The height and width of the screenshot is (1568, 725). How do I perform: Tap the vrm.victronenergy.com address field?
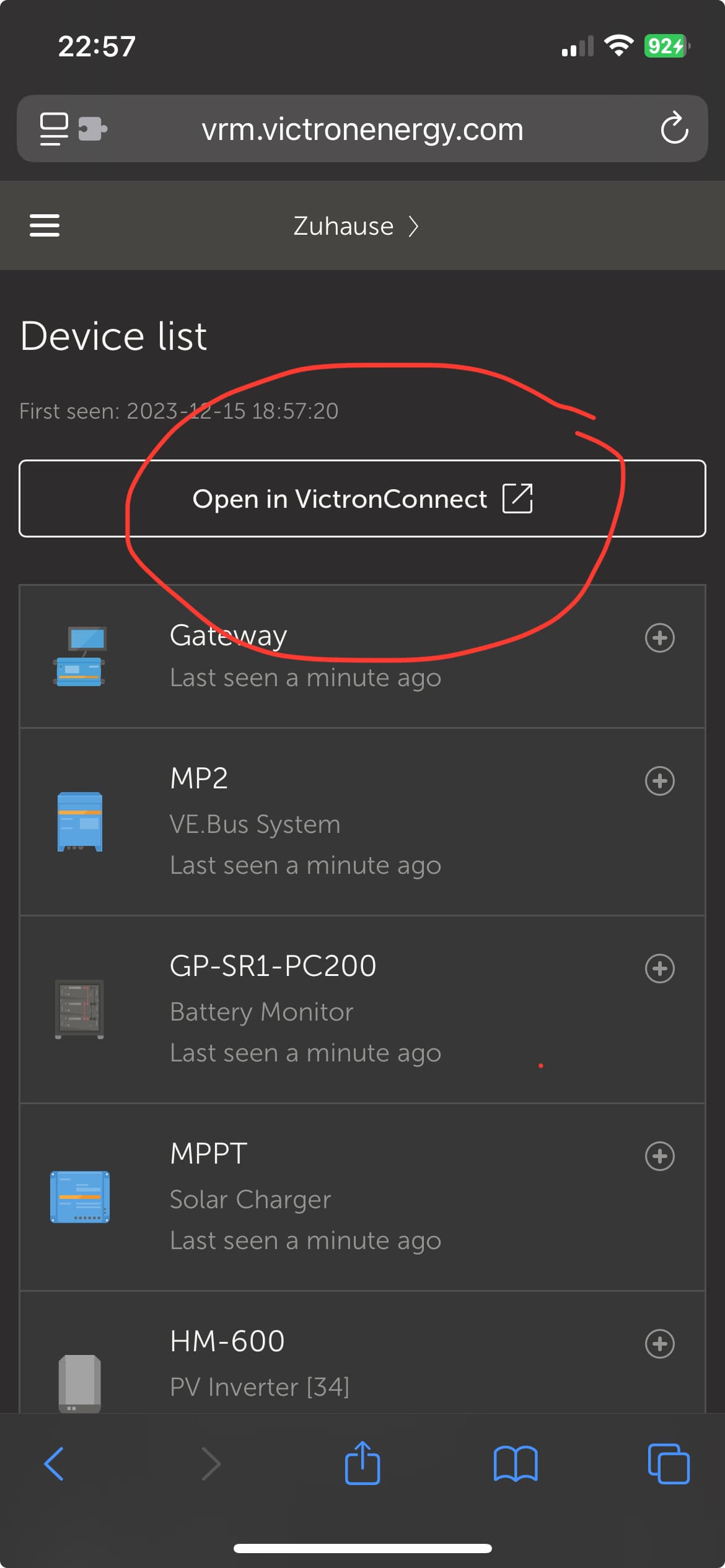point(362,129)
